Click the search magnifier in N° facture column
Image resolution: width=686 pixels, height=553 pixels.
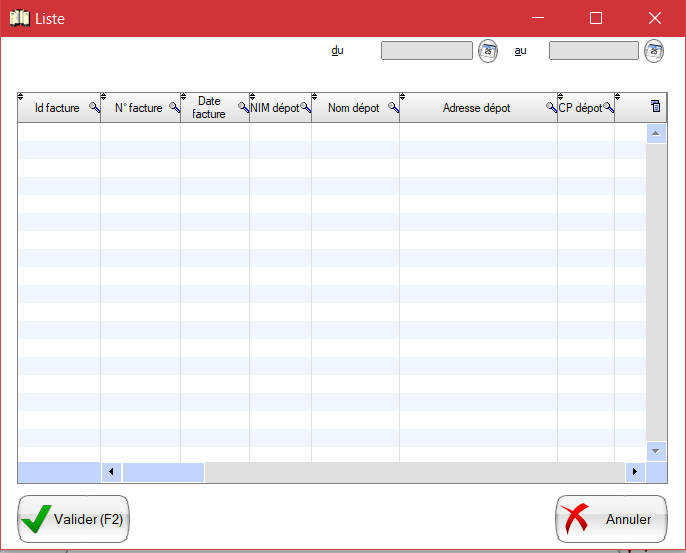(x=173, y=107)
